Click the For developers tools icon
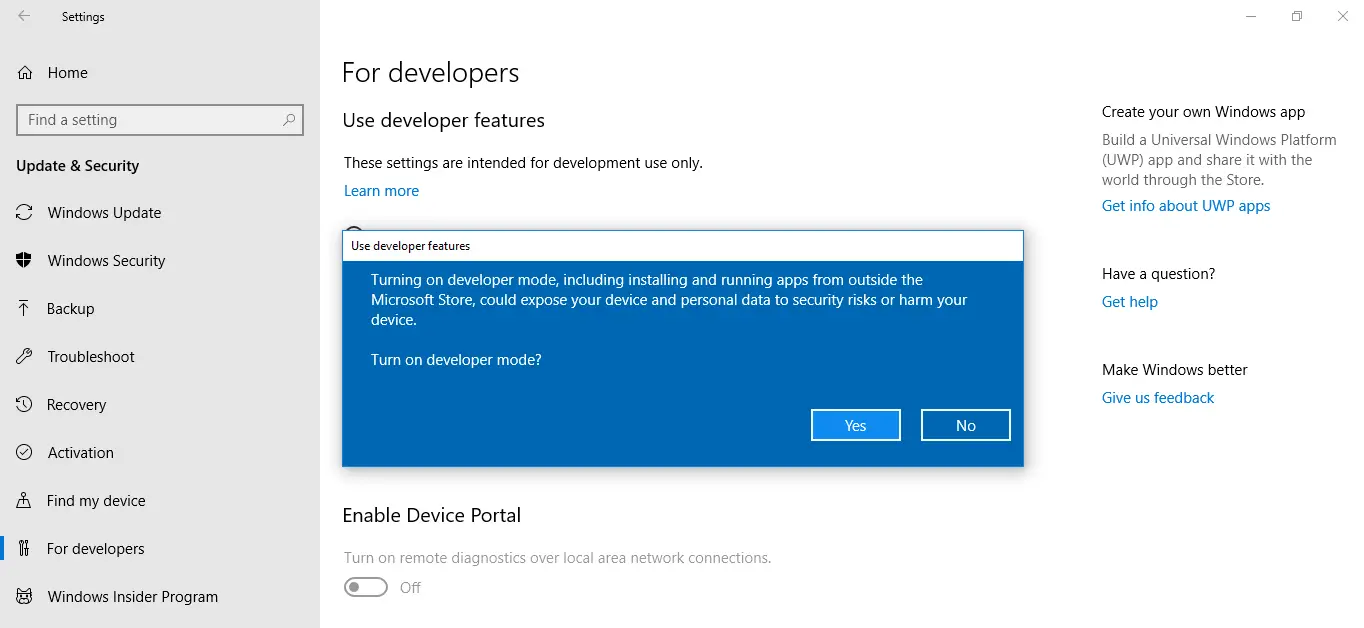The height and width of the screenshot is (628, 1364). coord(25,548)
